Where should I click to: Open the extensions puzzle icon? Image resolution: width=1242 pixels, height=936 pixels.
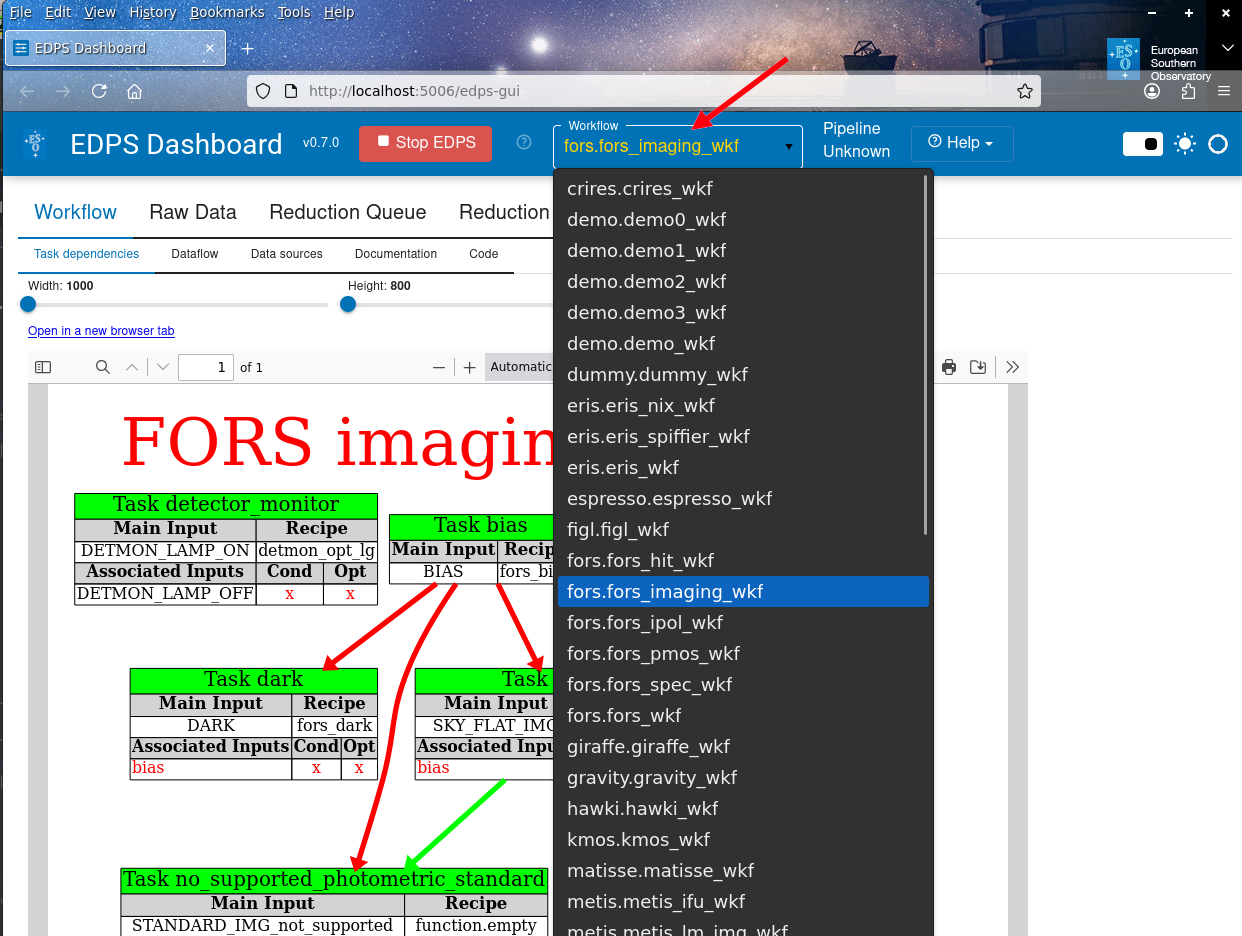[1188, 91]
